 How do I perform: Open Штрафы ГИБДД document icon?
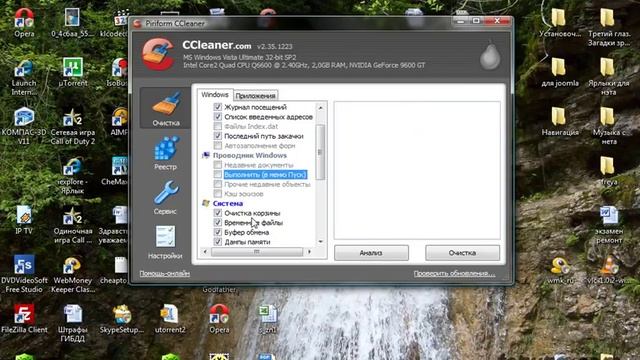73,323
